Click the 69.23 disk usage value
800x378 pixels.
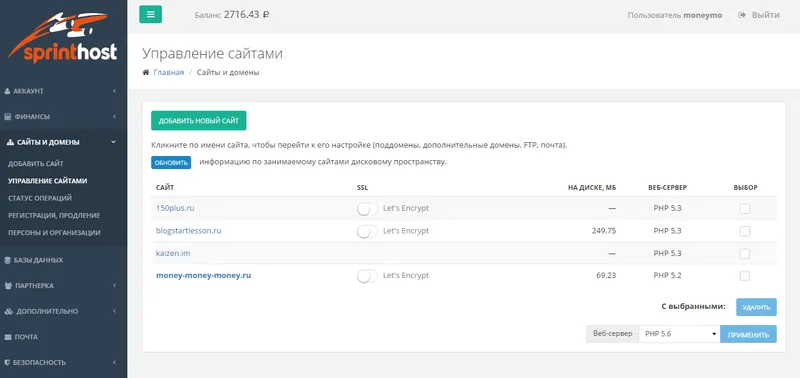pos(606,276)
